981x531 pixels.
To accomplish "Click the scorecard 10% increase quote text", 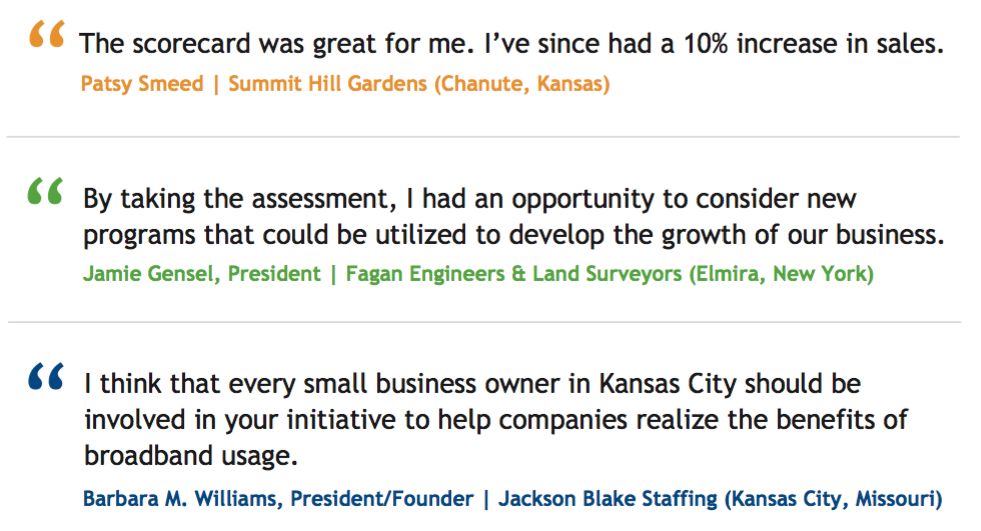I will pos(511,44).
